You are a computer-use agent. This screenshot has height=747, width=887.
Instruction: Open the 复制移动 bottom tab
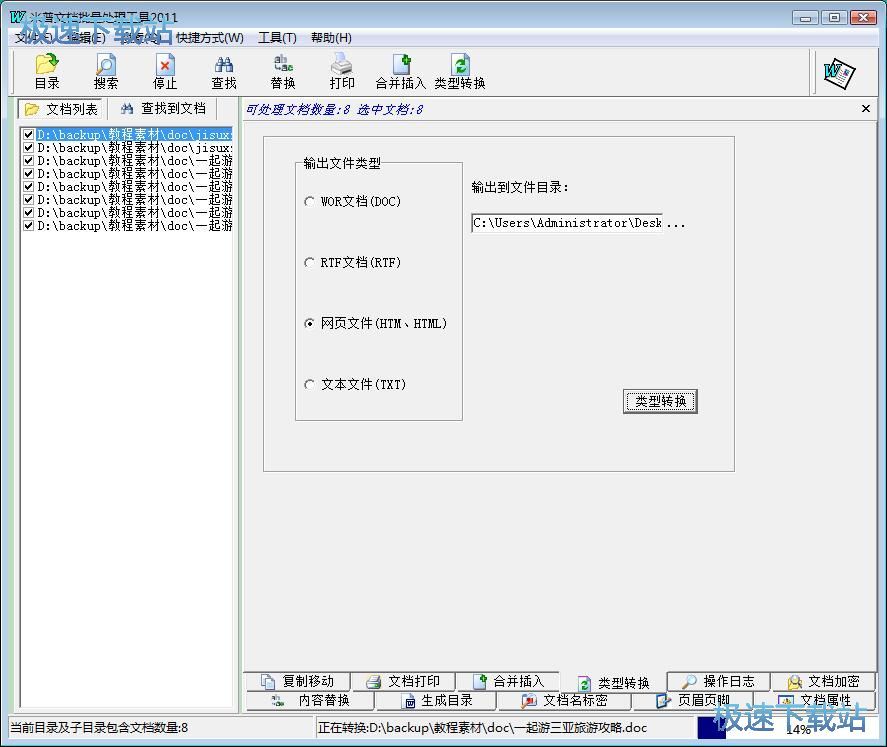pyautogui.click(x=298, y=681)
